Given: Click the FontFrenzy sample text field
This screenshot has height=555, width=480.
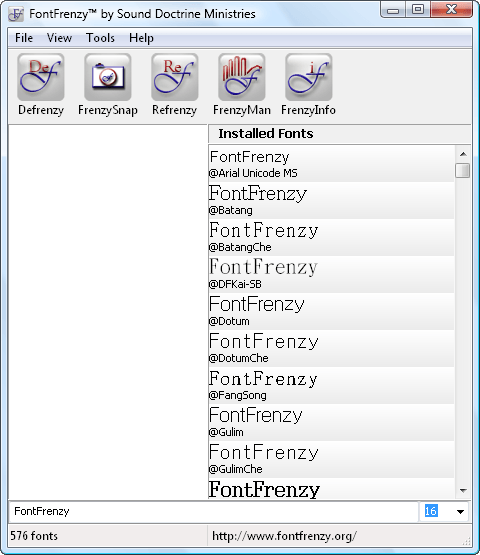Looking at the screenshot, I should pyautogui.click(x=213, y=511).
